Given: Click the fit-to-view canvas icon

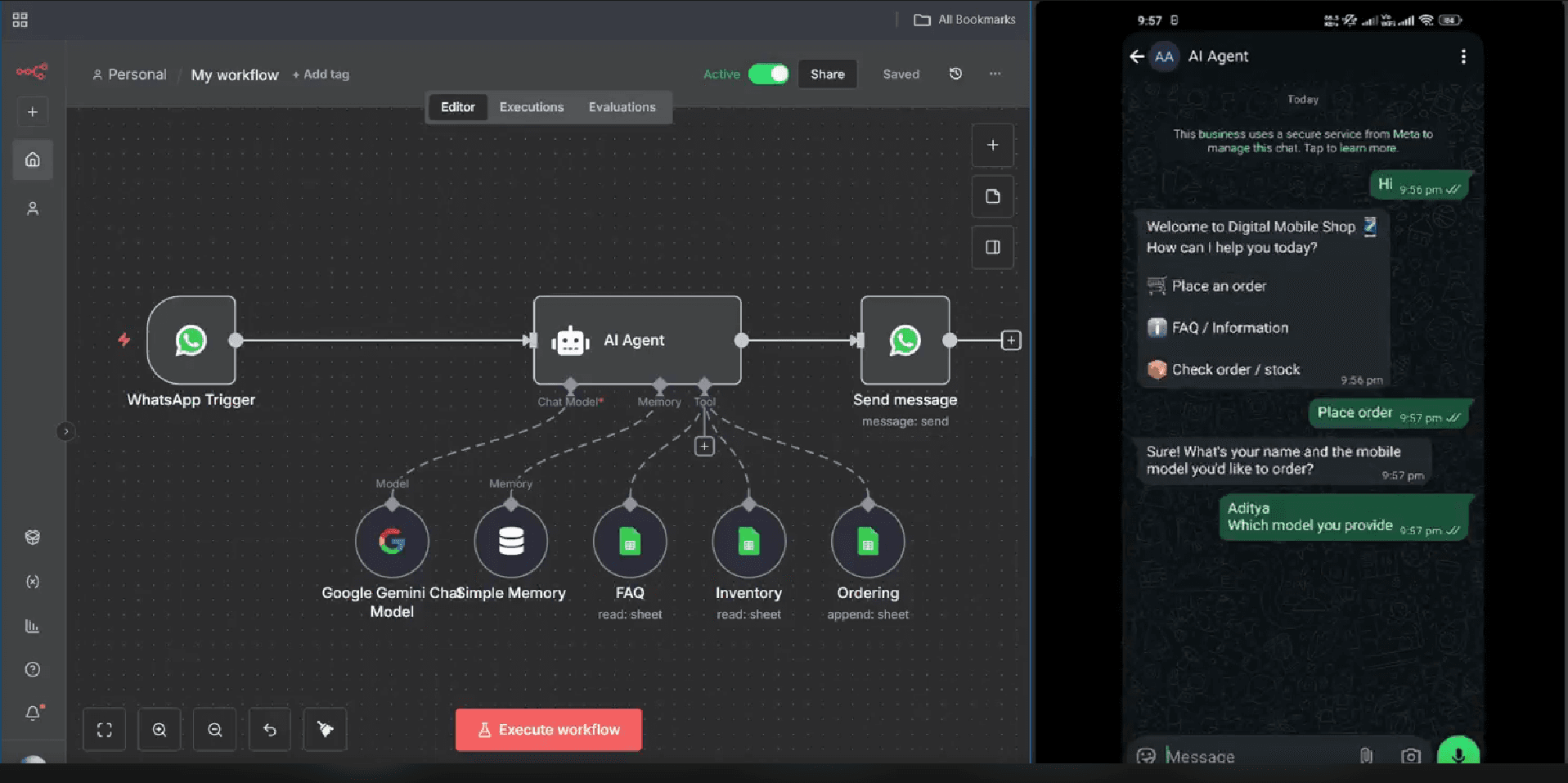Looking at the screenshot, I should pyautogui.click(x=105, y=730).
